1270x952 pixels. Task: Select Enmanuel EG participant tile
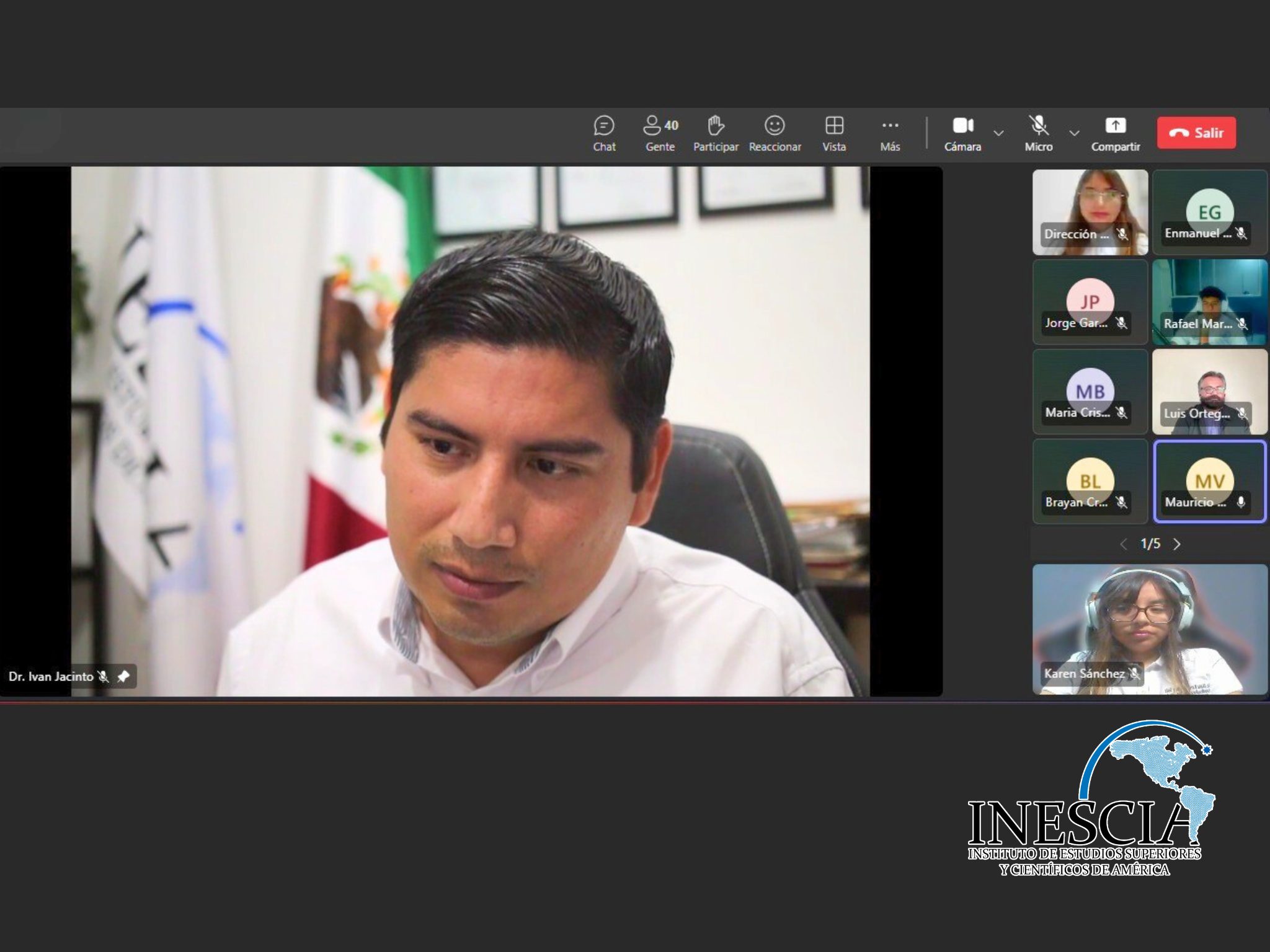click(x=1209, y=212)
